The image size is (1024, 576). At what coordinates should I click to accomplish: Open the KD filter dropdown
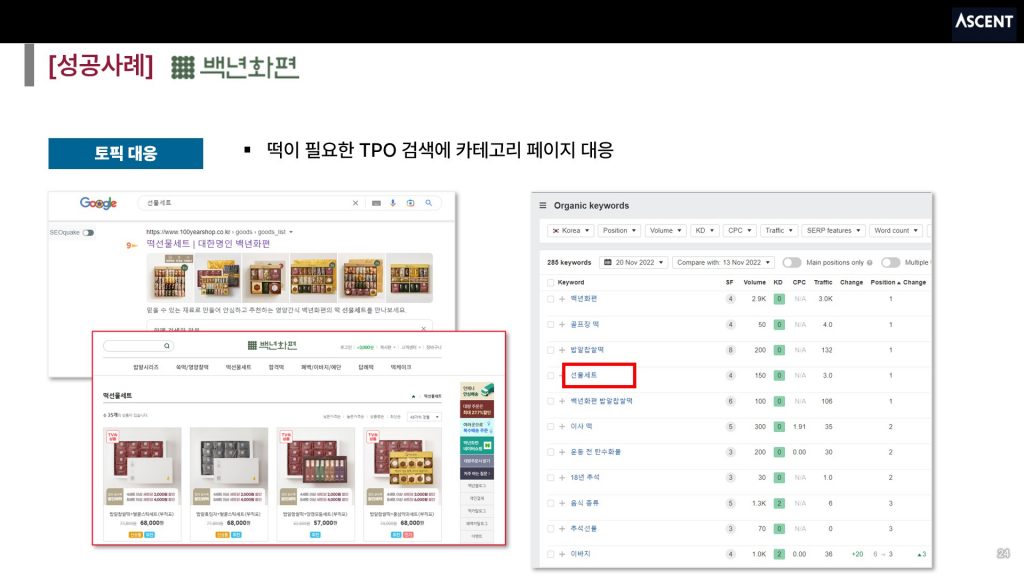705,231
